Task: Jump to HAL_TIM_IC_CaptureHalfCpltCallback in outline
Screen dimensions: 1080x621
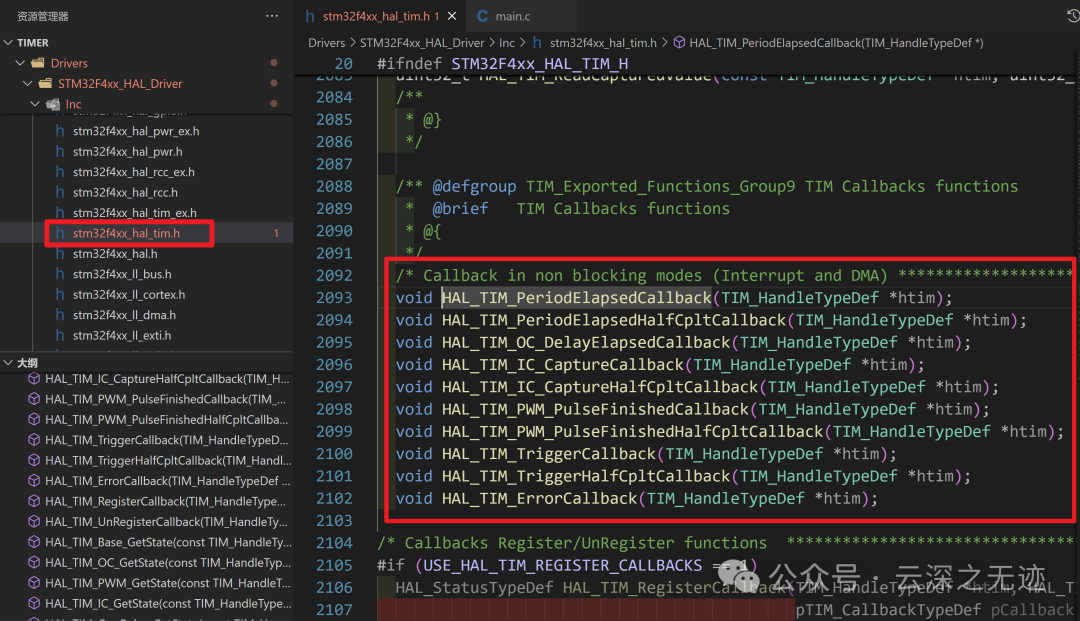Action: point(167,379)
